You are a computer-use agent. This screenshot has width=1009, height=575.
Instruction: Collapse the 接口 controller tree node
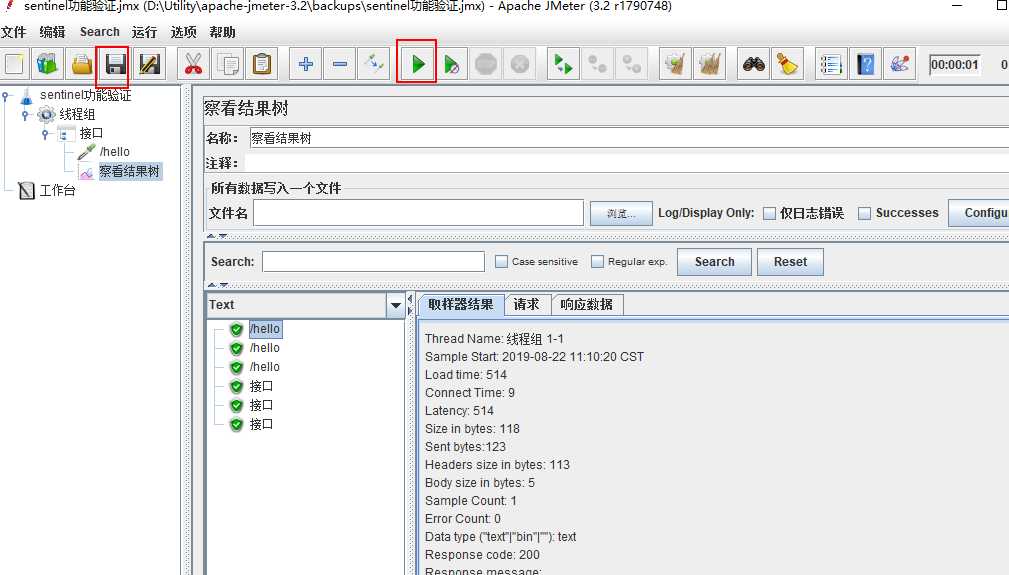point(45,133)
